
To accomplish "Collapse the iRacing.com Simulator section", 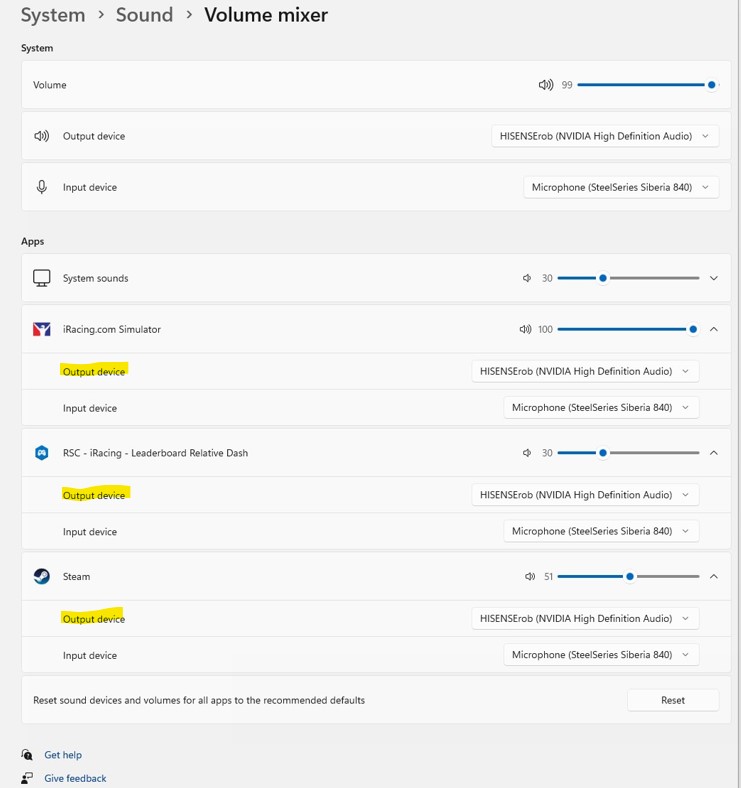I will 714,329.
